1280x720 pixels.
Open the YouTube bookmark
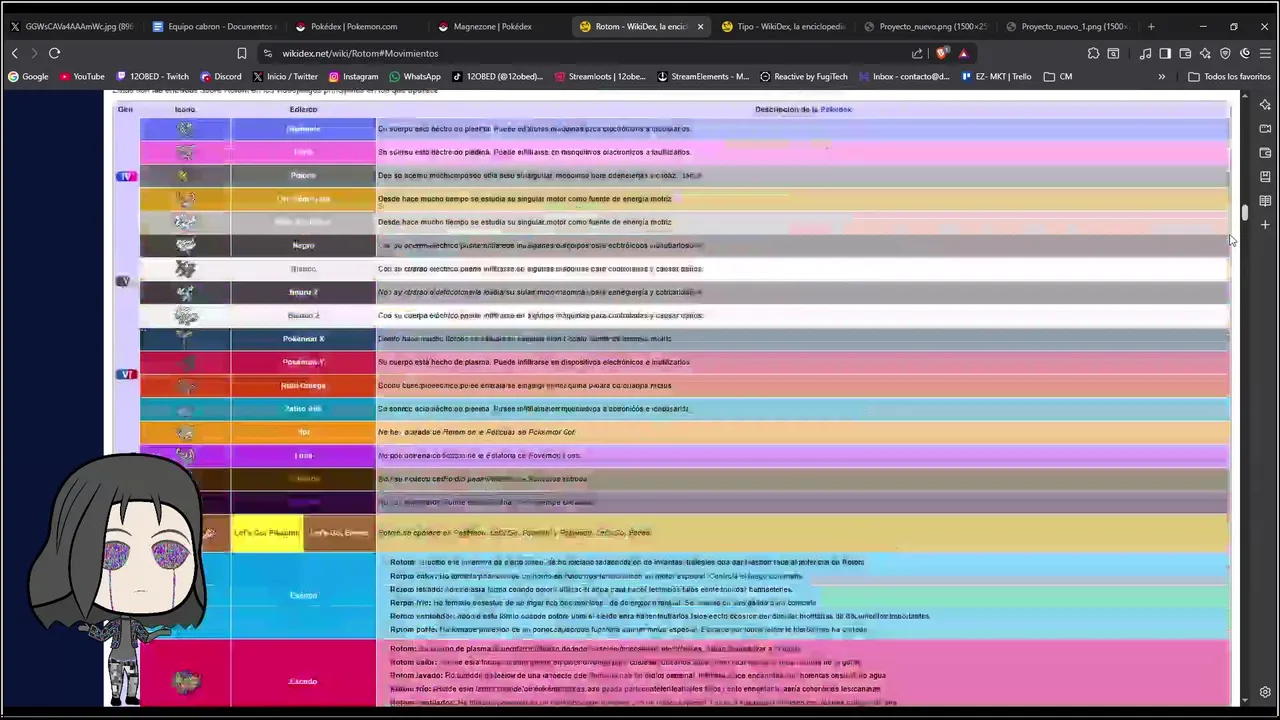coord(82,76)
